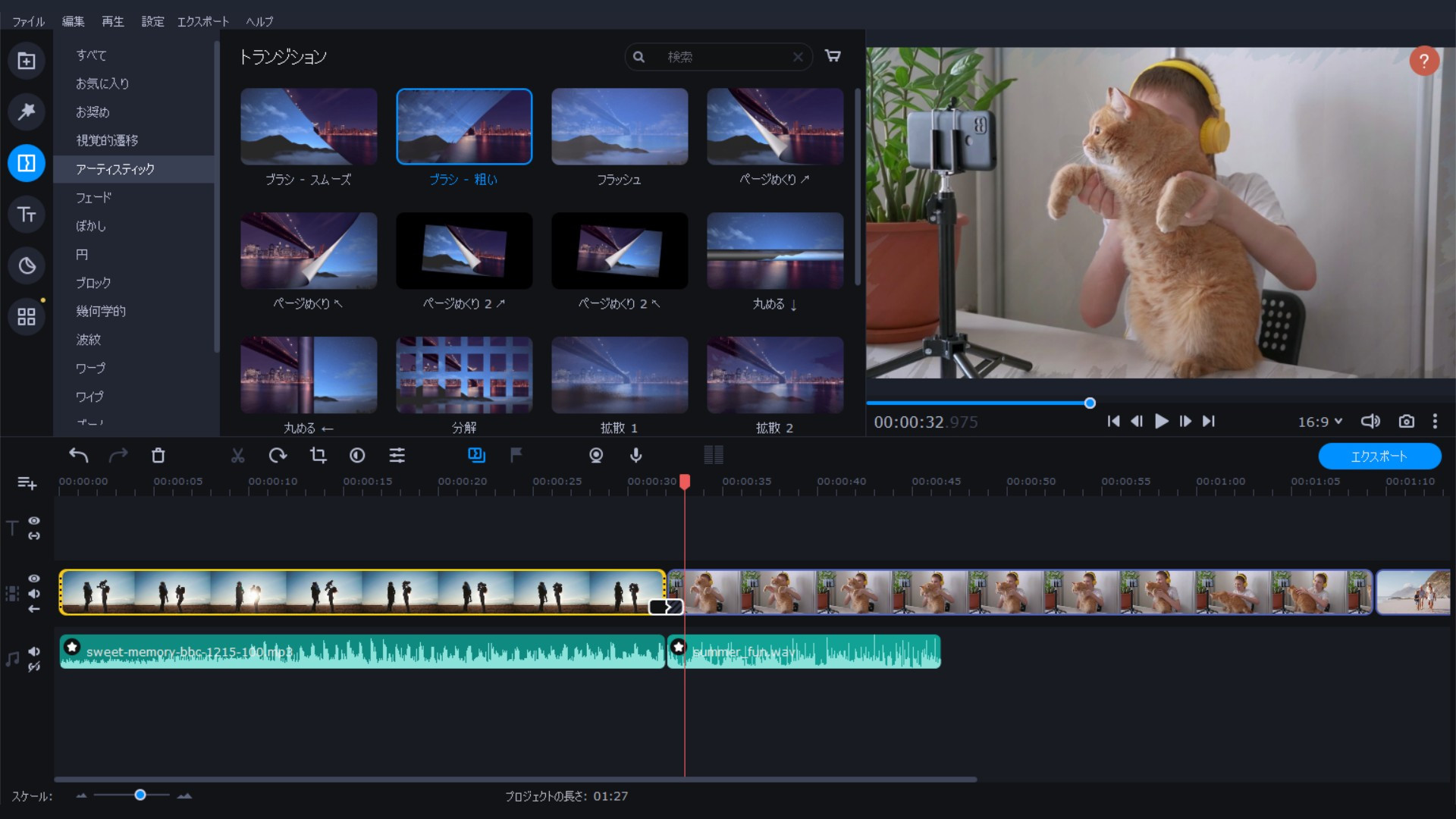Open the preview more options menu

1435,422
